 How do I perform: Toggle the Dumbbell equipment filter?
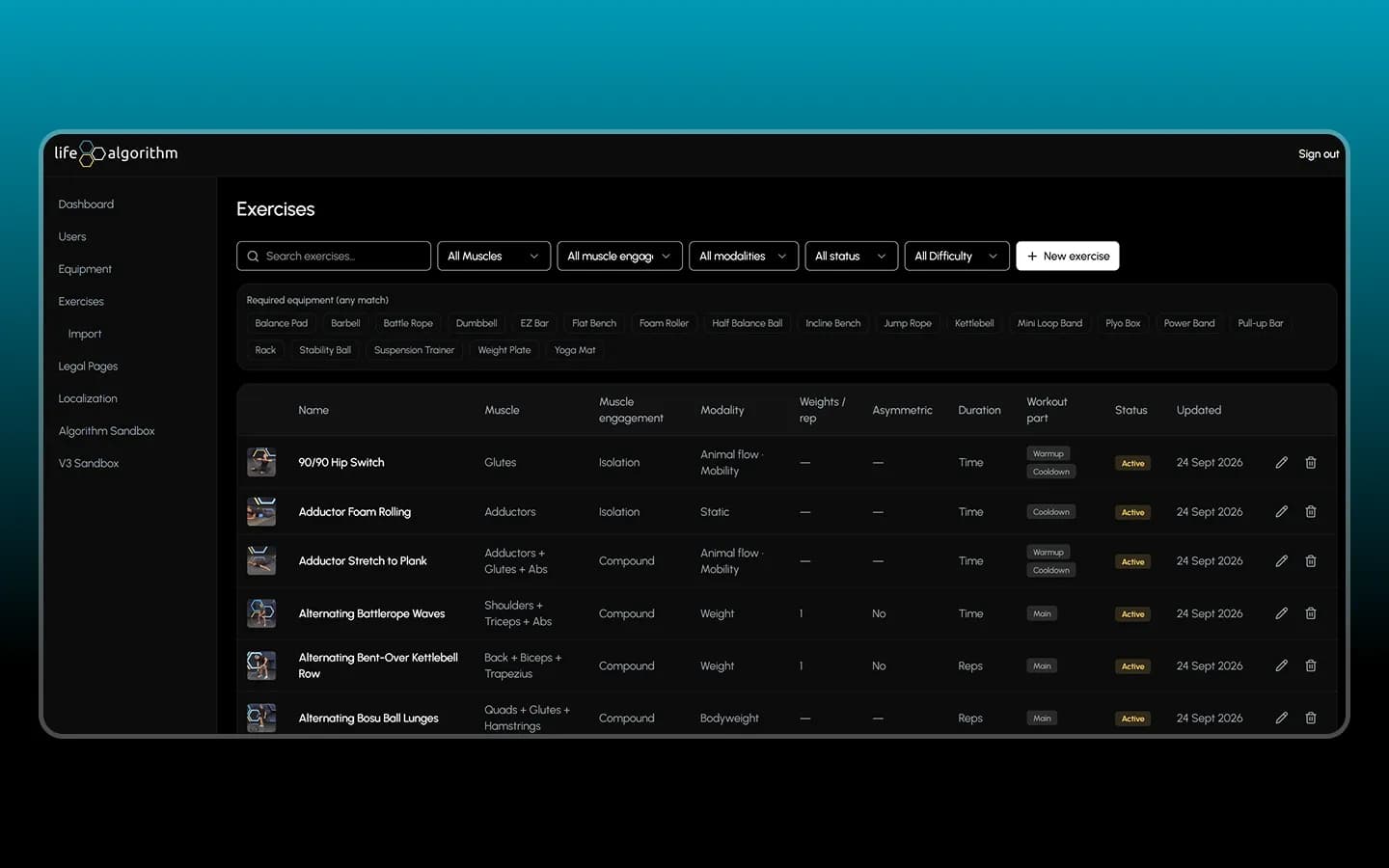(x=477, y=323)
